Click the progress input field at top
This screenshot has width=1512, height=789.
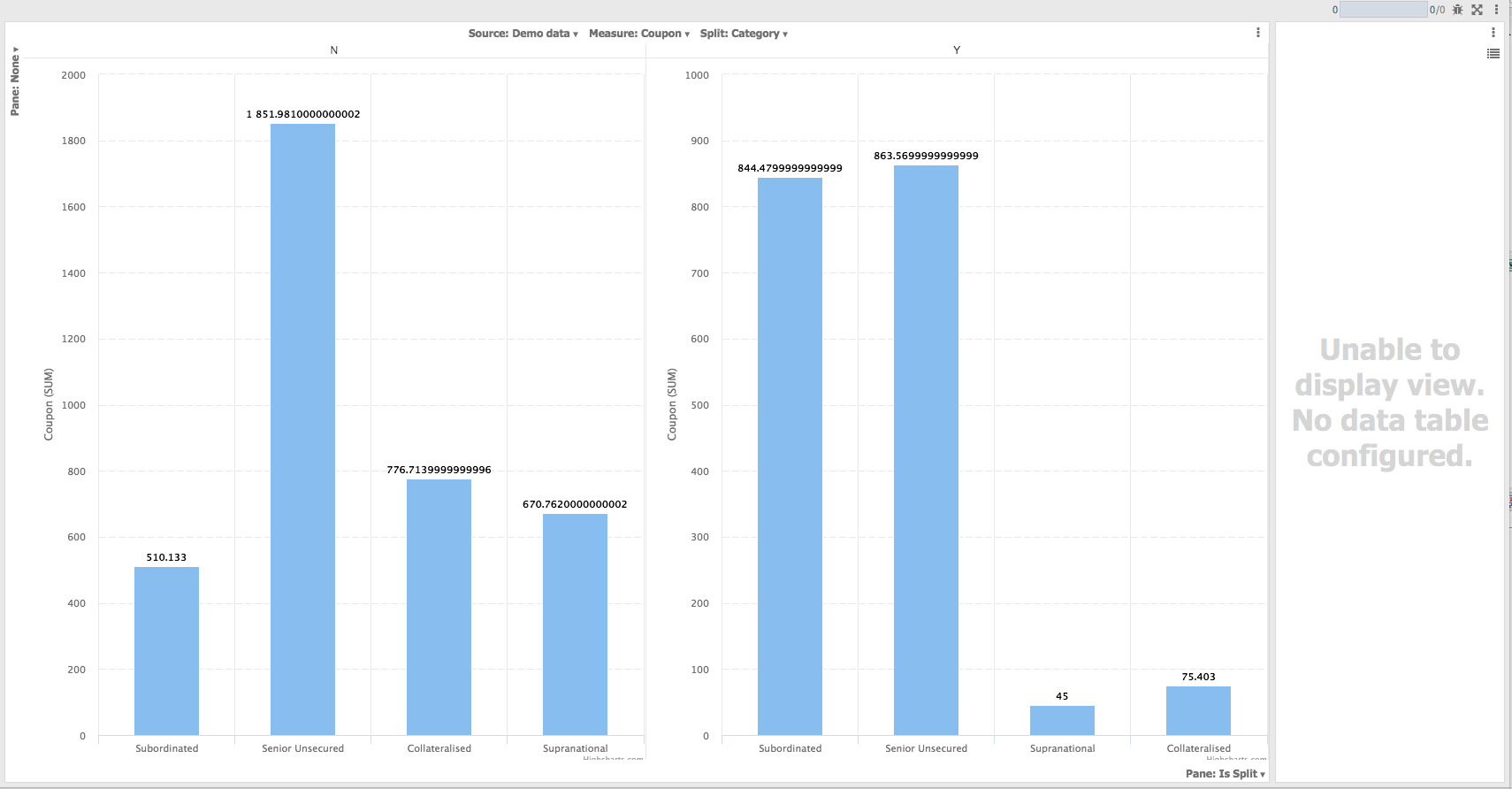click(x=1382, y=10)
